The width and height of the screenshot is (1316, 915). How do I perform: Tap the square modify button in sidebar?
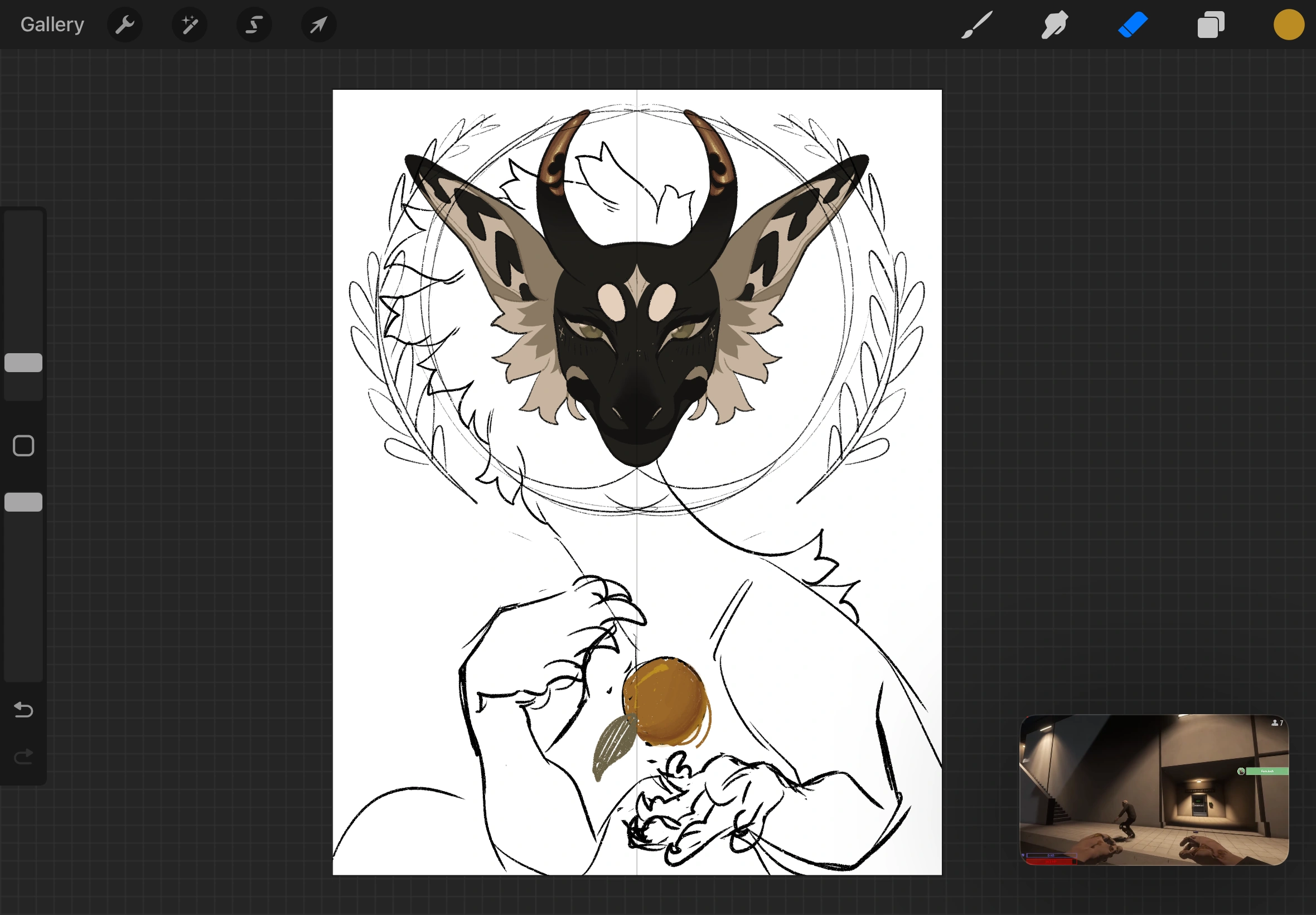(23, 445)
